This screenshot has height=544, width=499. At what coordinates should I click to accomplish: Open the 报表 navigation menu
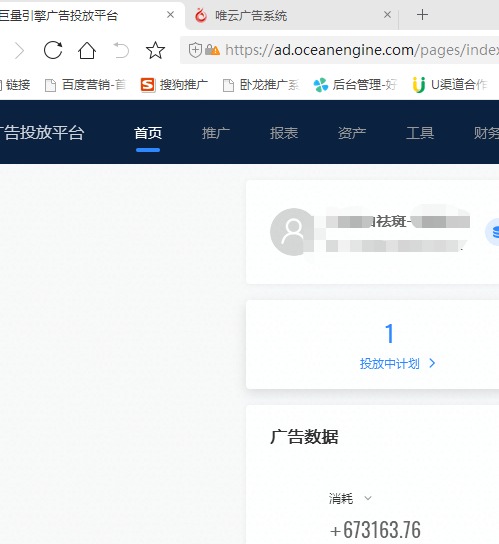[x=284, y=133]
